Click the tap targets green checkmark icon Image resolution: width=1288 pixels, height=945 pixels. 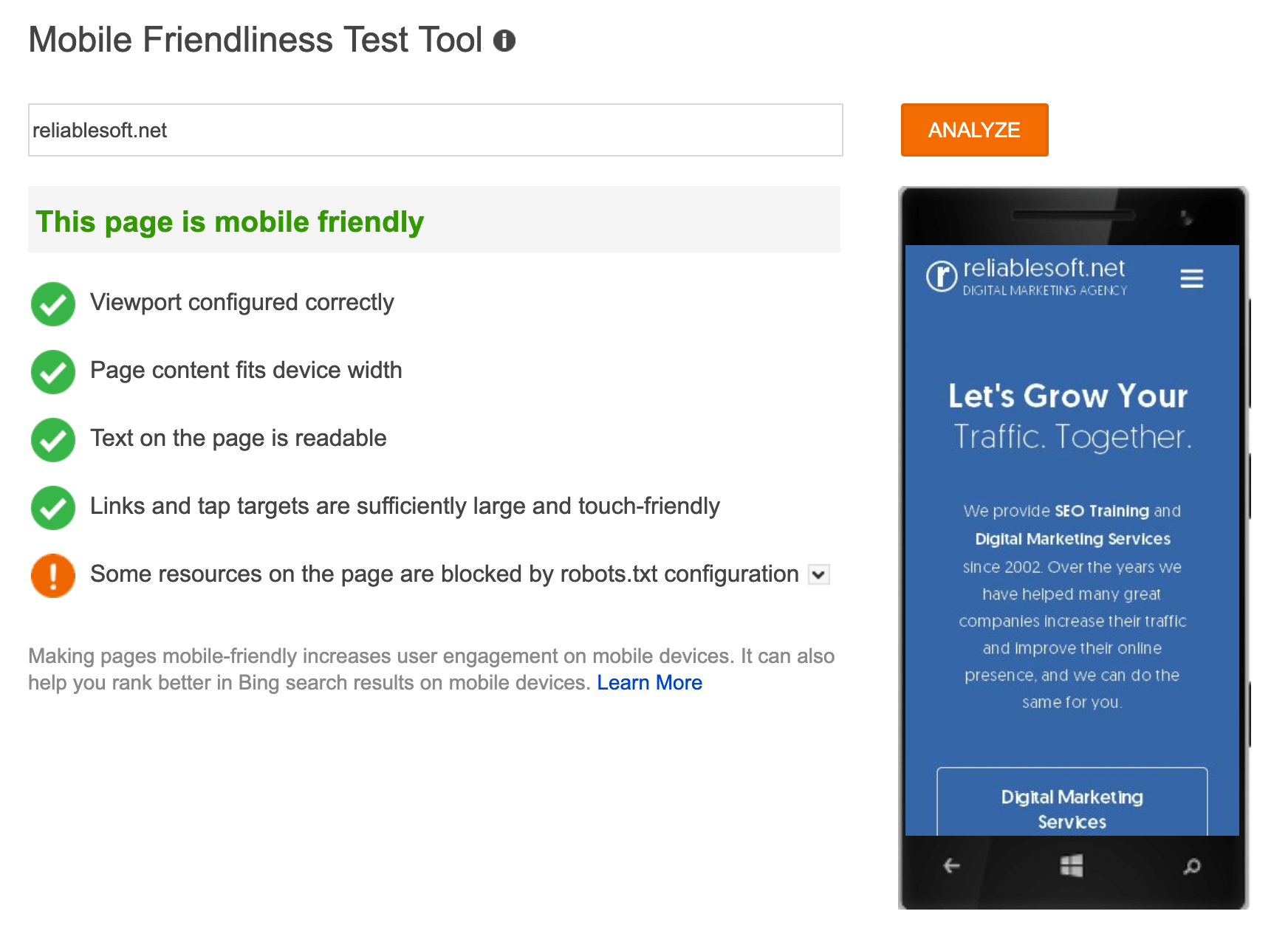coord(53,507)
